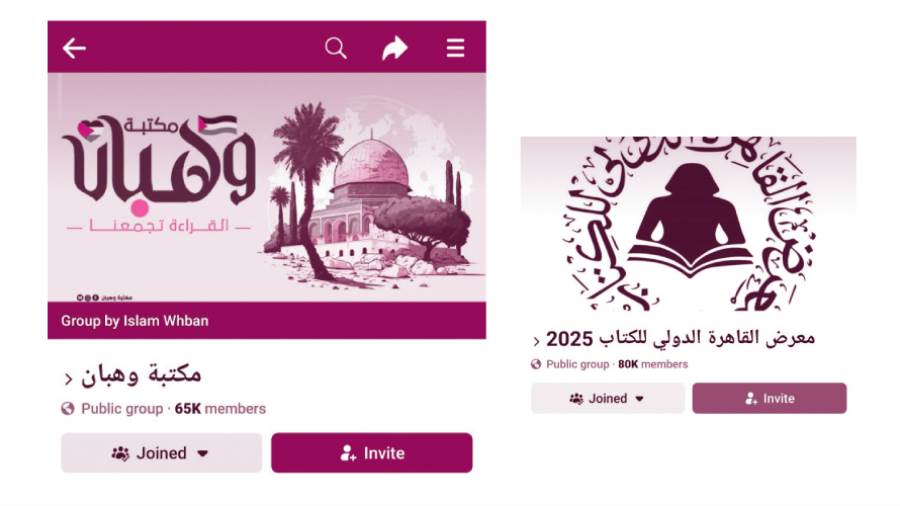Tap the back arrow icon
900x506 pixels.
(x=74, y=48)
